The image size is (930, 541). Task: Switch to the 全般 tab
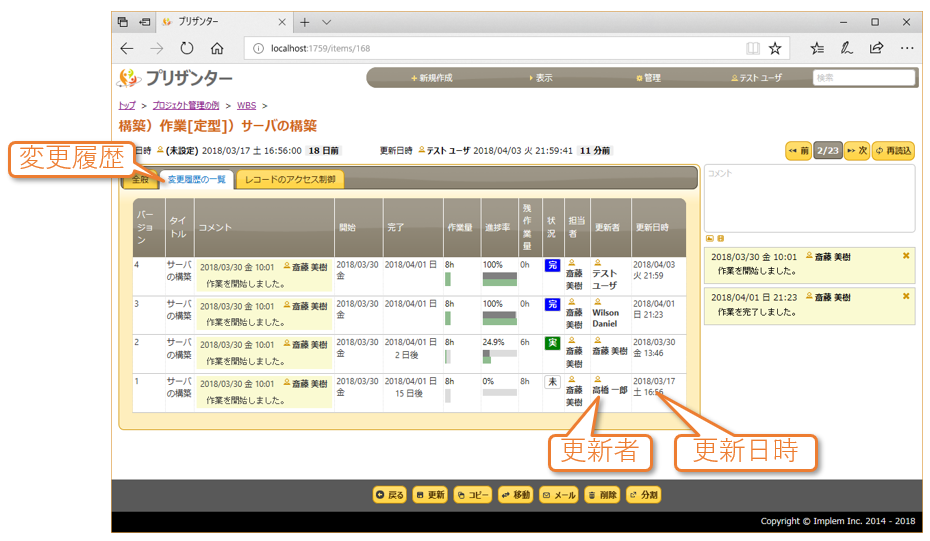[138, 180]
